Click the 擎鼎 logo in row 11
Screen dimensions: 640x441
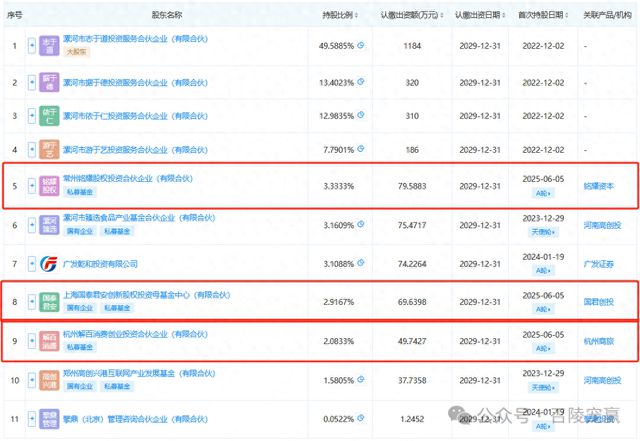pos(49,419)
